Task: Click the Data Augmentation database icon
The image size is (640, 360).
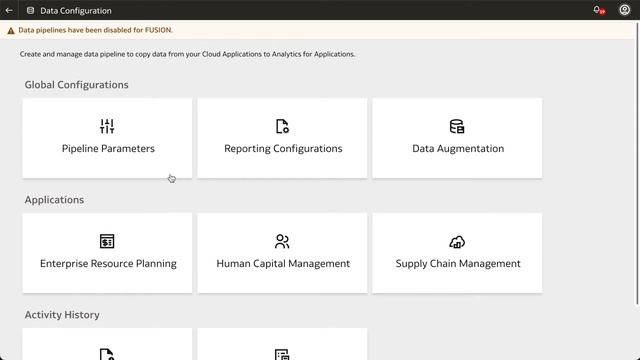Action: (457, 126)
